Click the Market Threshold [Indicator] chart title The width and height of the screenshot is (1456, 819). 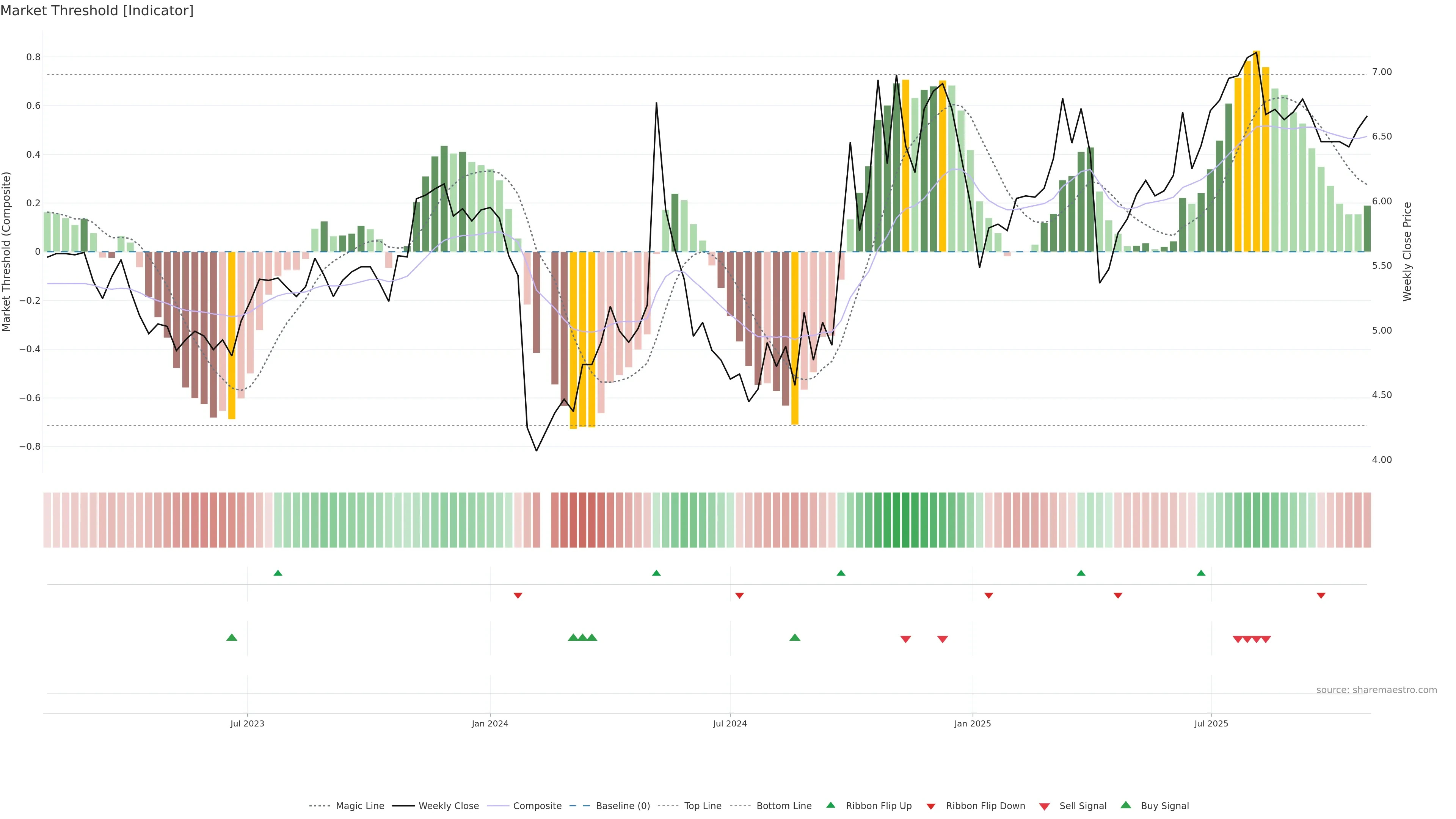(x=97, y=11)
